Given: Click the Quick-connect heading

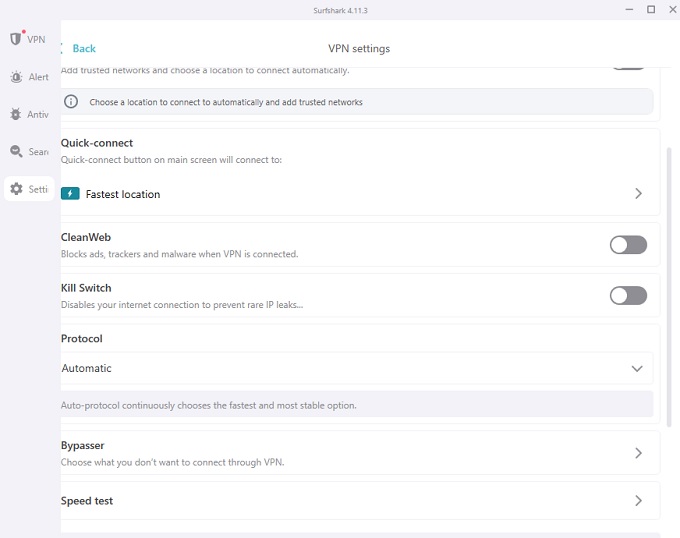Looking at the screenshot, I should tap(97, 143).
